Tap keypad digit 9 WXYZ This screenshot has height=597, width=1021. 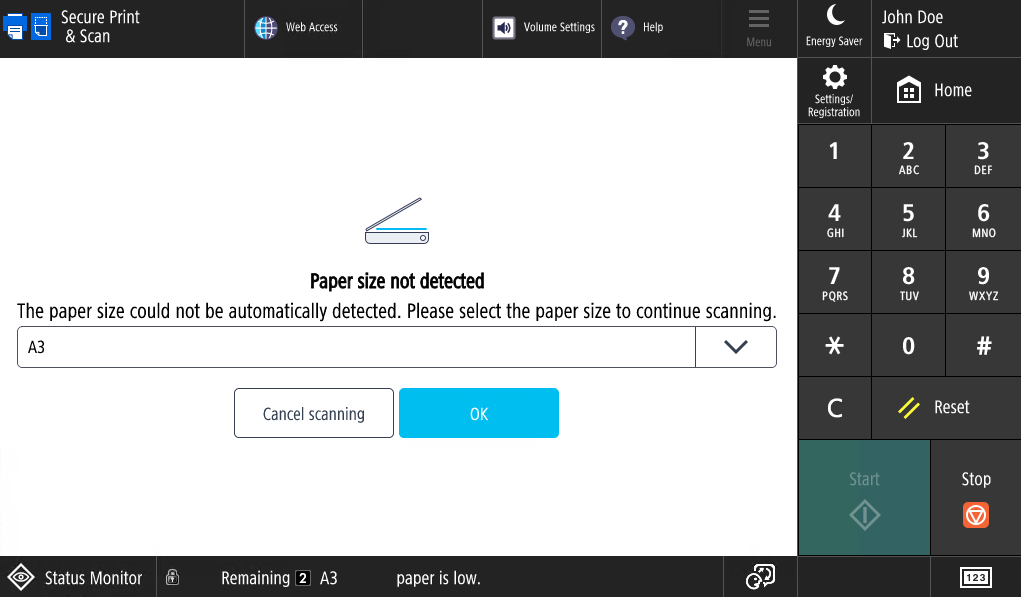[983, 282]
